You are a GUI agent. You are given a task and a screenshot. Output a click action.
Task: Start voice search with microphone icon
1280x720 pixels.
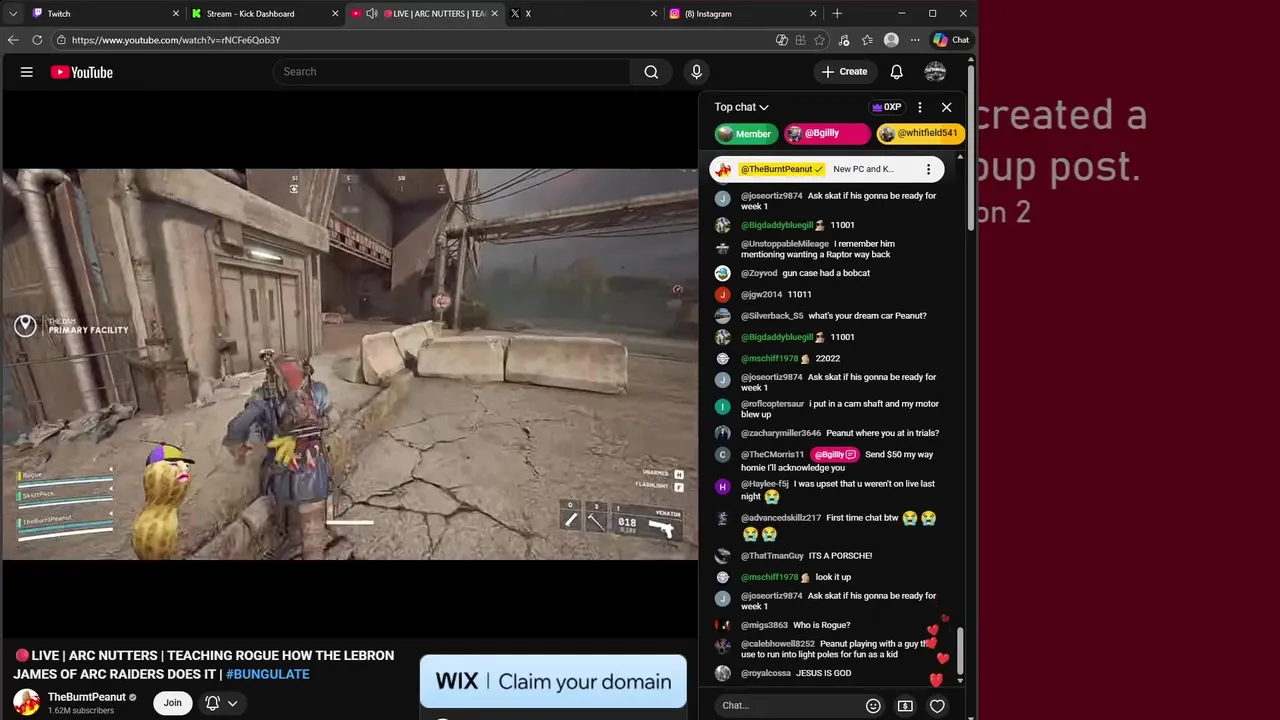(697, 72)
